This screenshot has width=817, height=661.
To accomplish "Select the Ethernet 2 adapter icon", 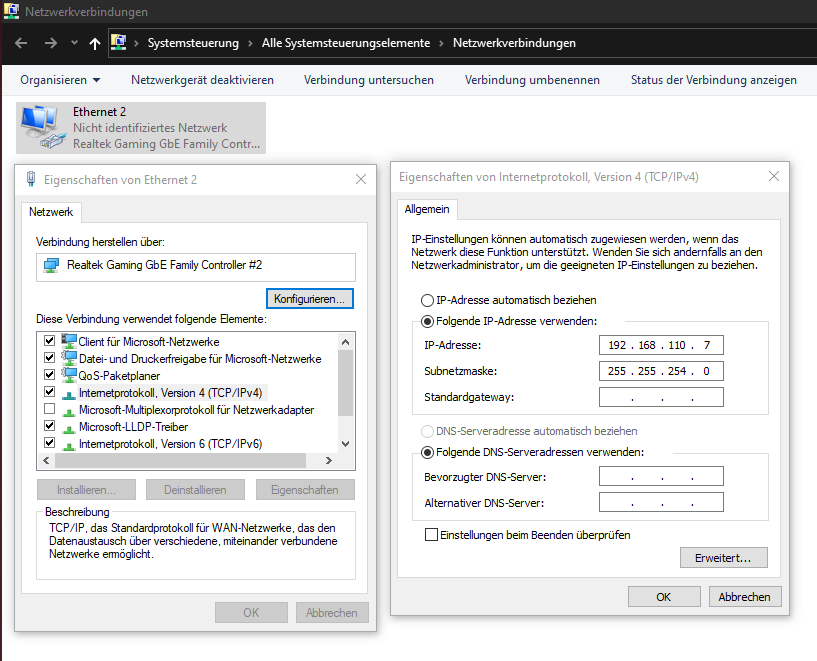I will tap(43, 127).
